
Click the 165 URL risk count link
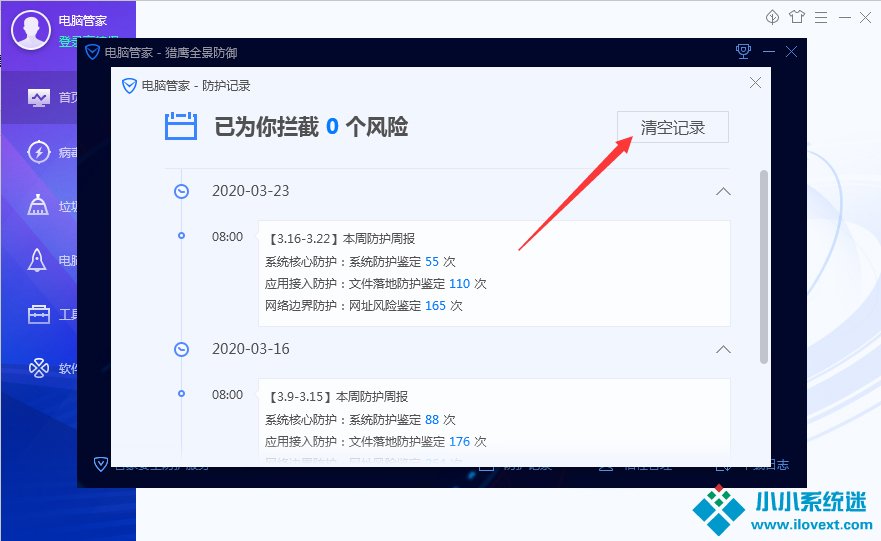(435, 305)
